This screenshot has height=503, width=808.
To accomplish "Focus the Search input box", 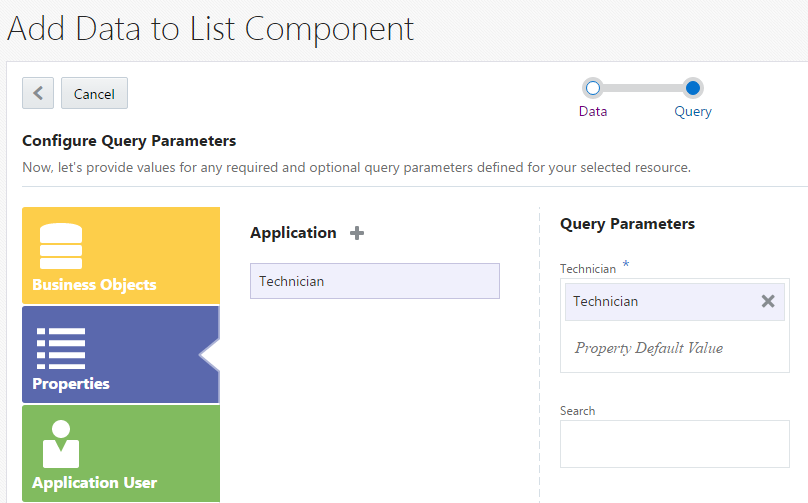I will pyautogui.click(x=674, y=444).
